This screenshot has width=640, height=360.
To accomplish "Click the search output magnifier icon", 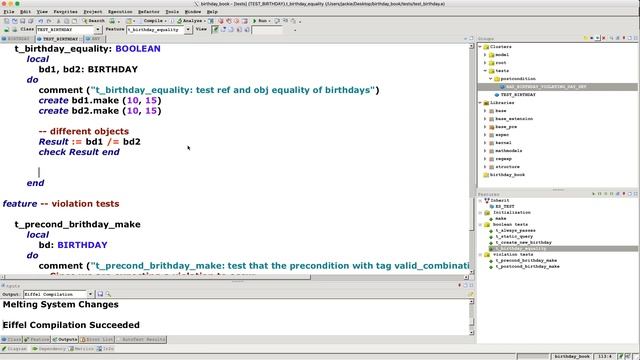I will (x=108, y=294).
